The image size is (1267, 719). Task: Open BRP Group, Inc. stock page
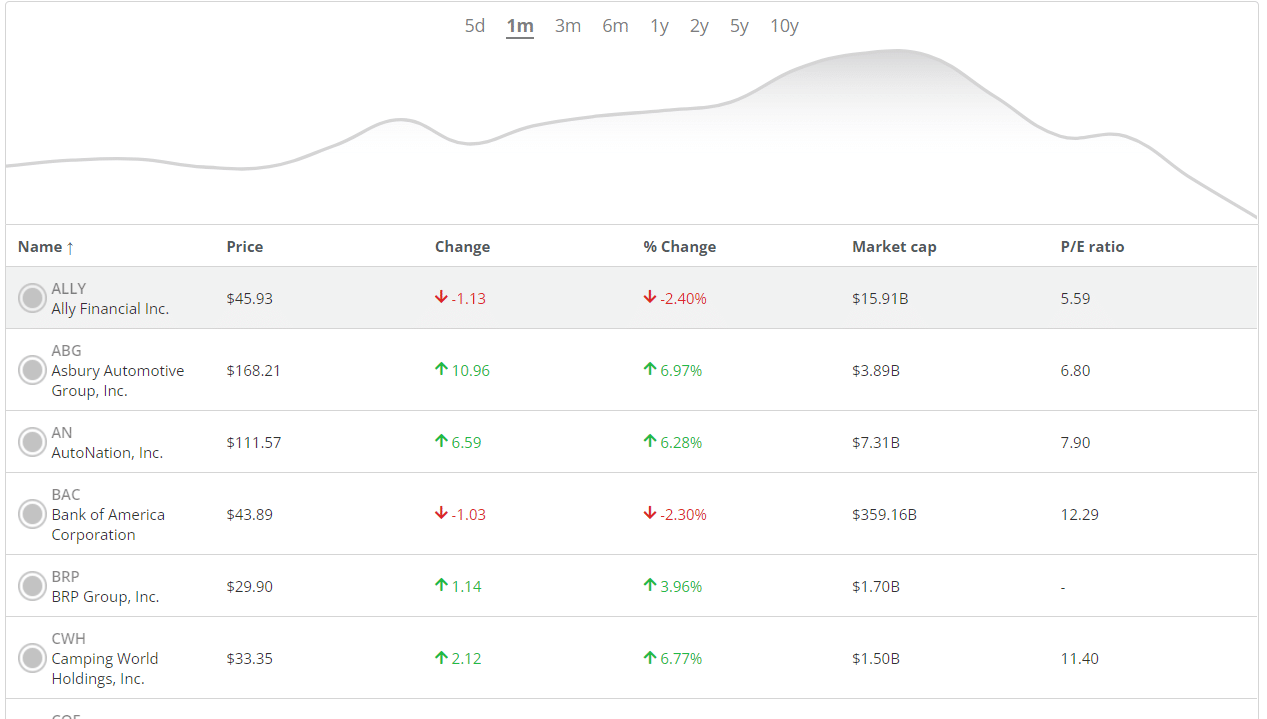tap(105, 597)
